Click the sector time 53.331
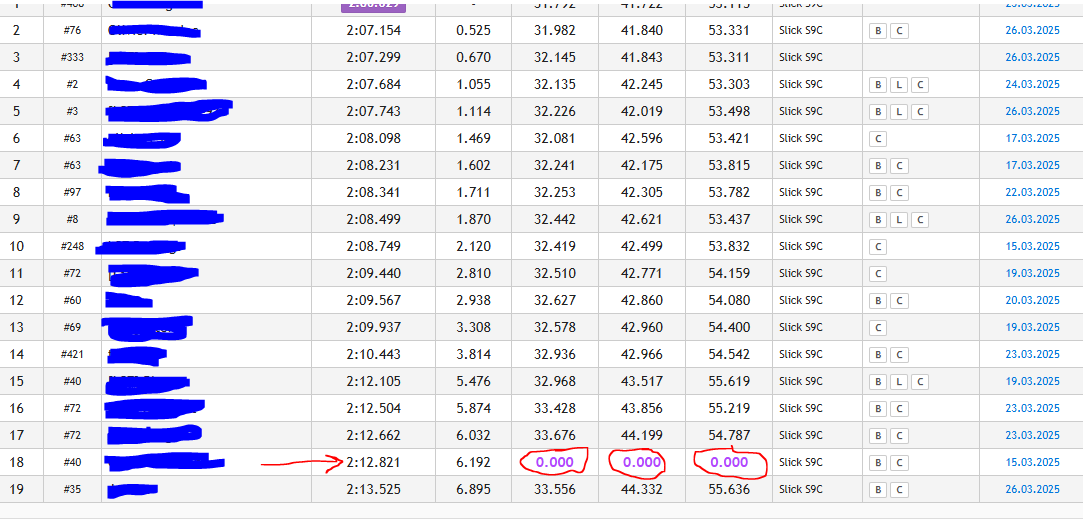 pos(729,30)
